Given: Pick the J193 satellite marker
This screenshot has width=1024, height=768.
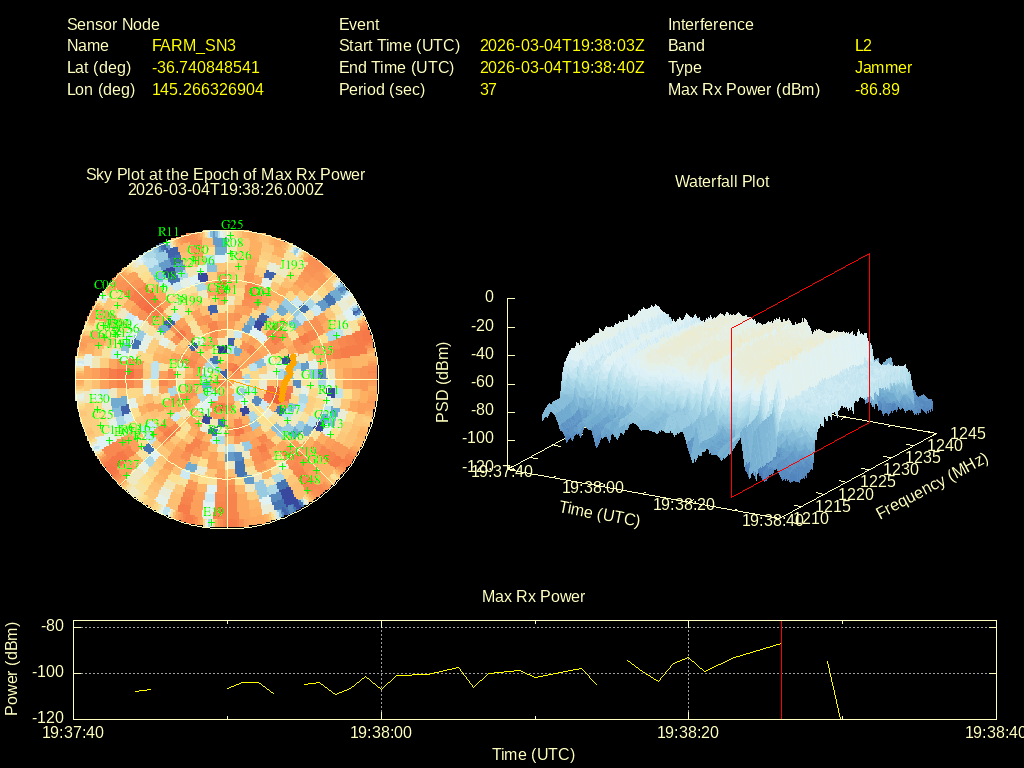Looking at the screenshot, I should pos(291,273).
